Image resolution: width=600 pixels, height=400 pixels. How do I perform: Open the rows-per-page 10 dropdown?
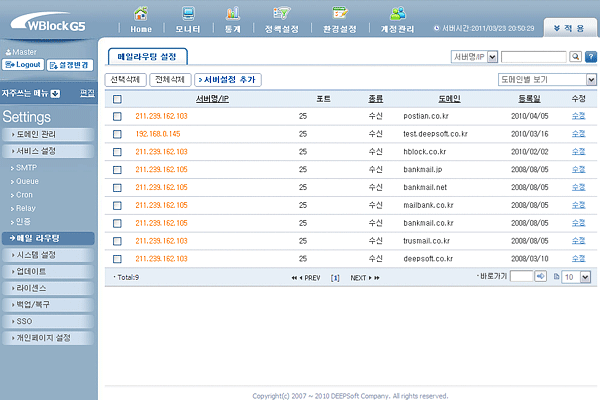pyautogui.click(x=576, y=277)
